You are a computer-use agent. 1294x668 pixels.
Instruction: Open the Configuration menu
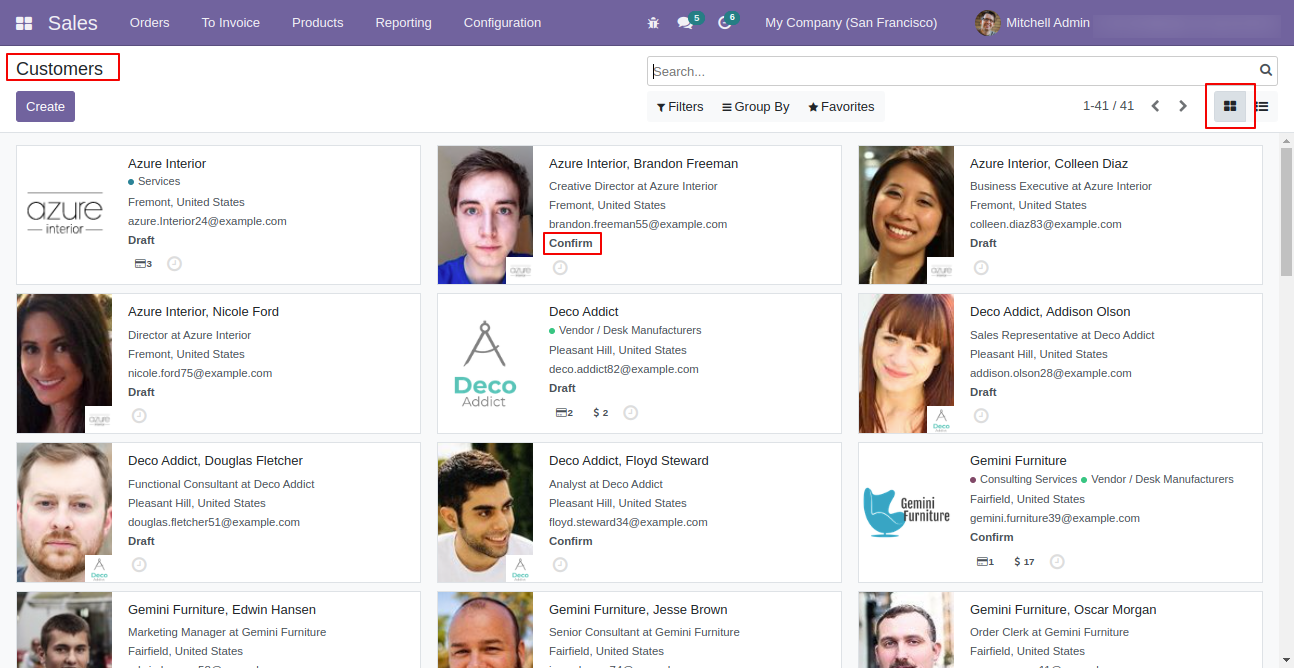[x=503, y=23]
